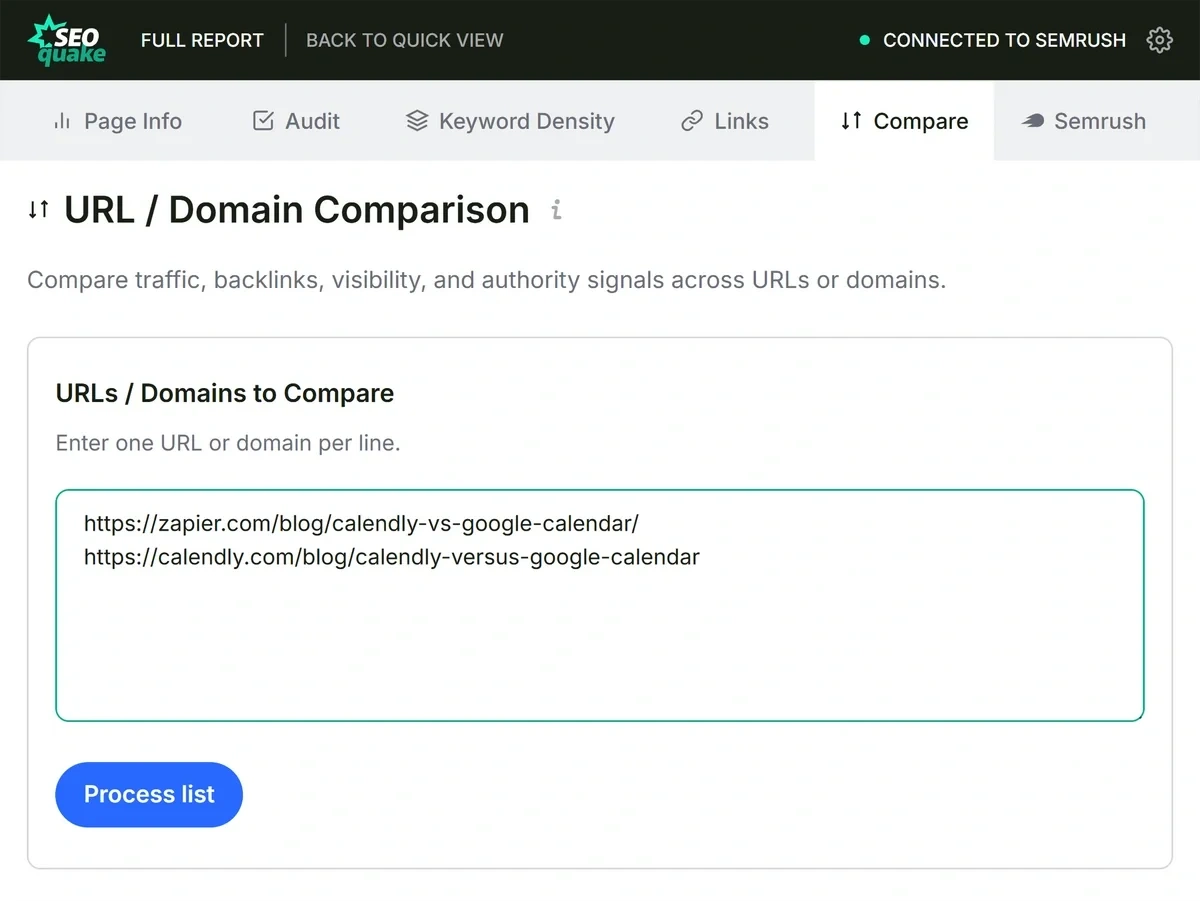Click the layers icon on Keyword Density
Viewport: 1200px width, 901px height.
click(x=417, y=121)
